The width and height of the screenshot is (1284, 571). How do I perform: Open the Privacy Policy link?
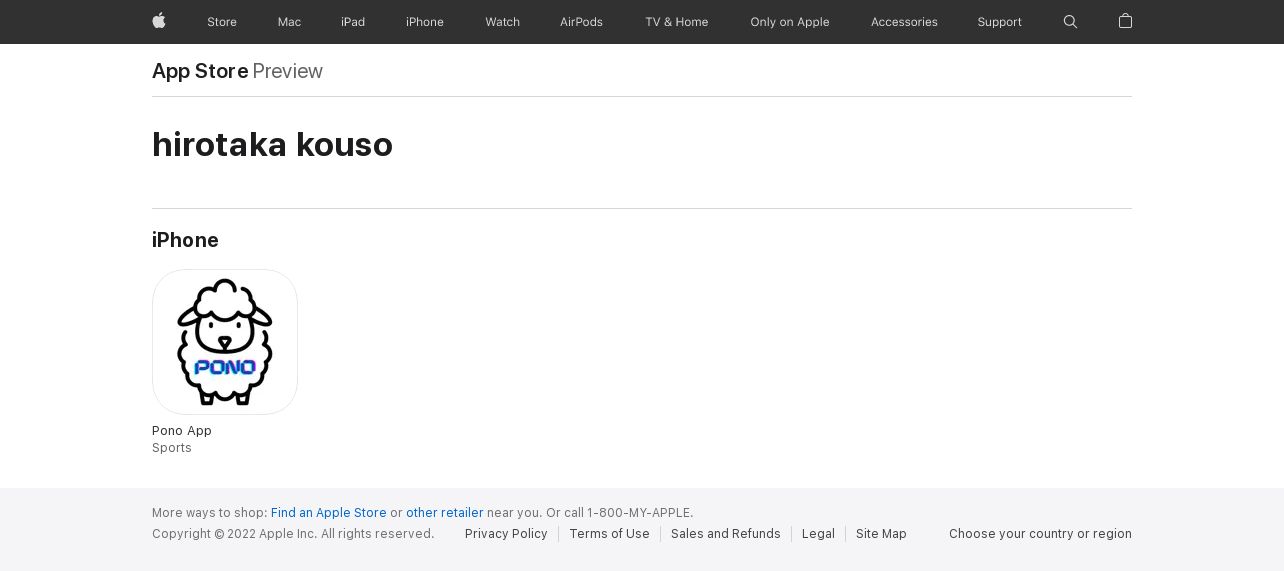pyautogui.click(x=506, y=534)
